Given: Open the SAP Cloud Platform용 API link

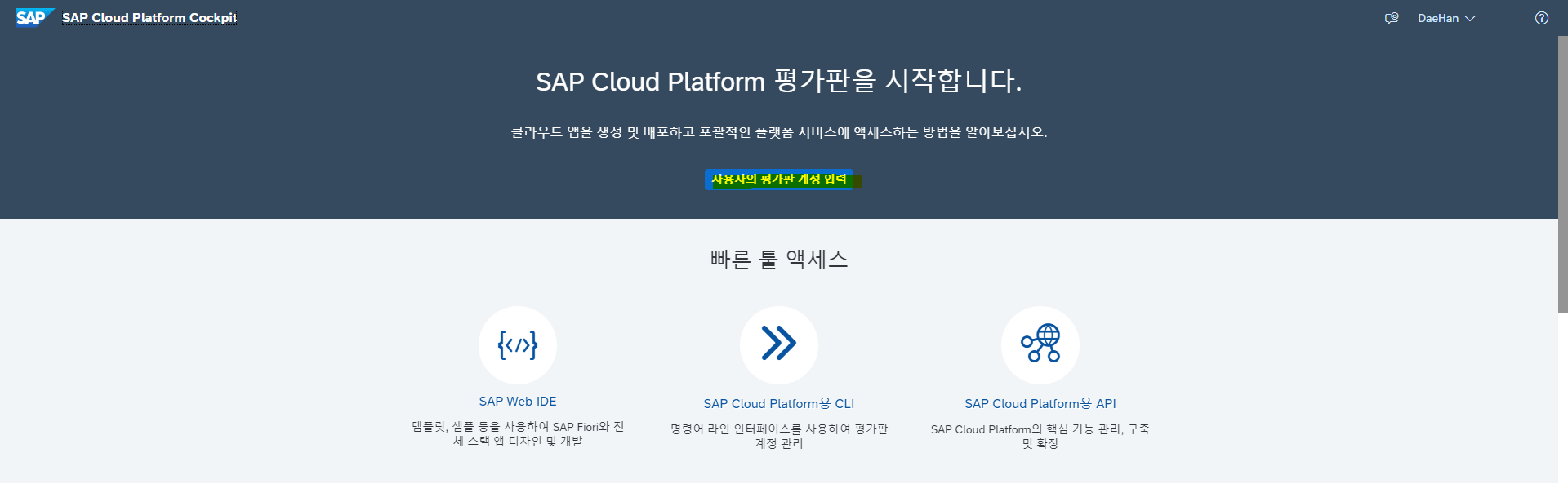Looking at the screenshot, I should [1040, 404].
